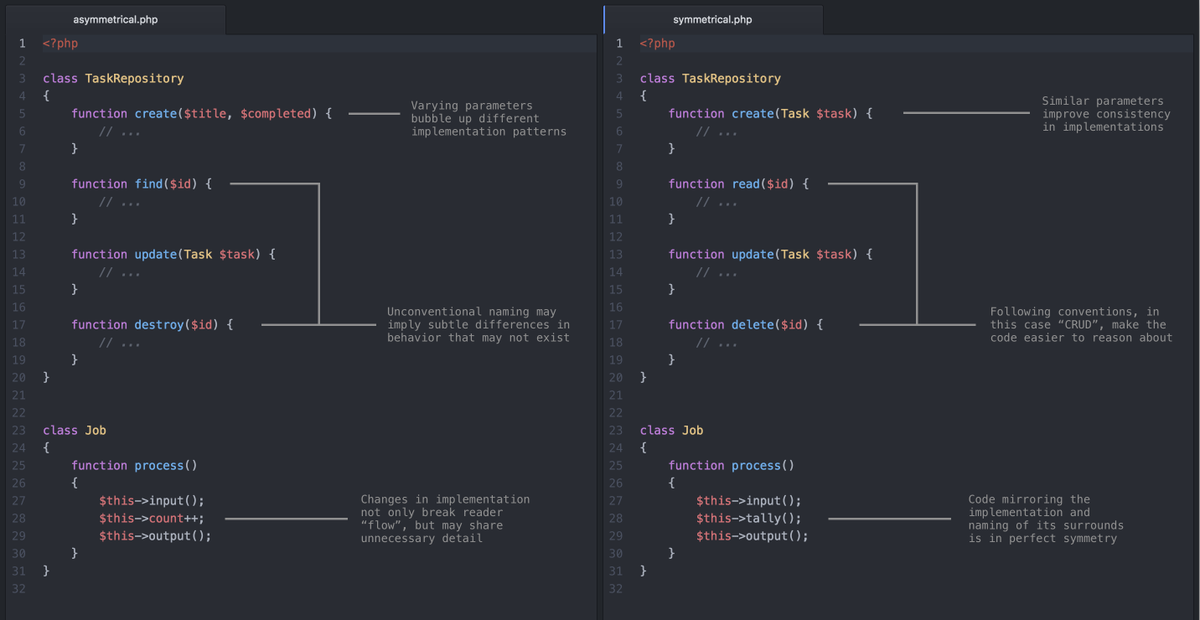Select line number 9 in asymmetrical.php gutter
Screen dimensions: 1200x620
[x=21, y=184]
